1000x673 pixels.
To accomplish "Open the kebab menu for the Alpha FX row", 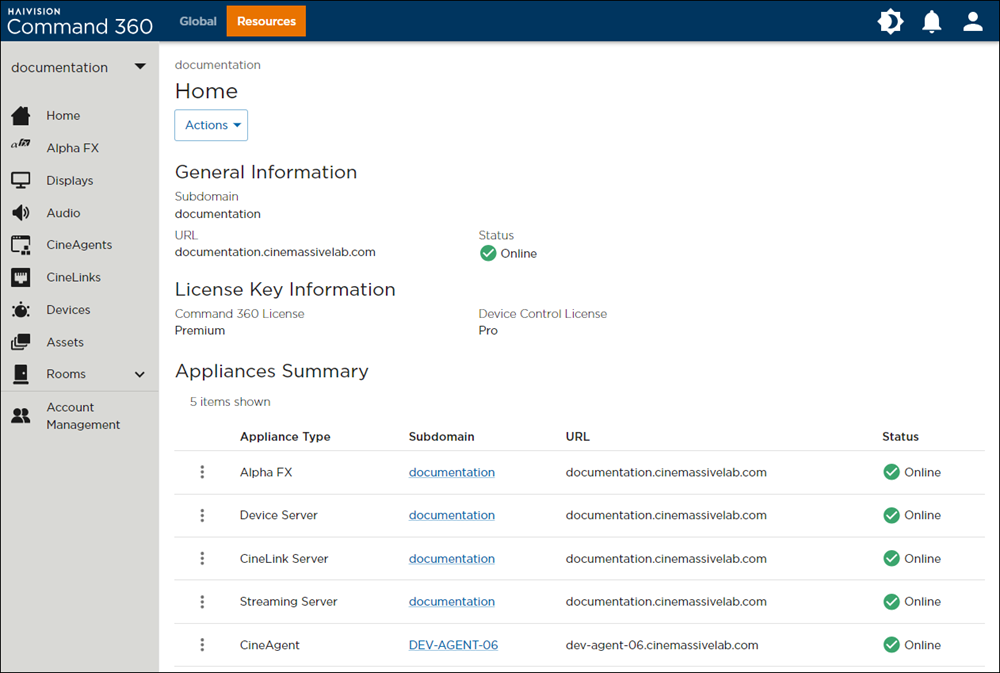I will click(x=202, y=471).
